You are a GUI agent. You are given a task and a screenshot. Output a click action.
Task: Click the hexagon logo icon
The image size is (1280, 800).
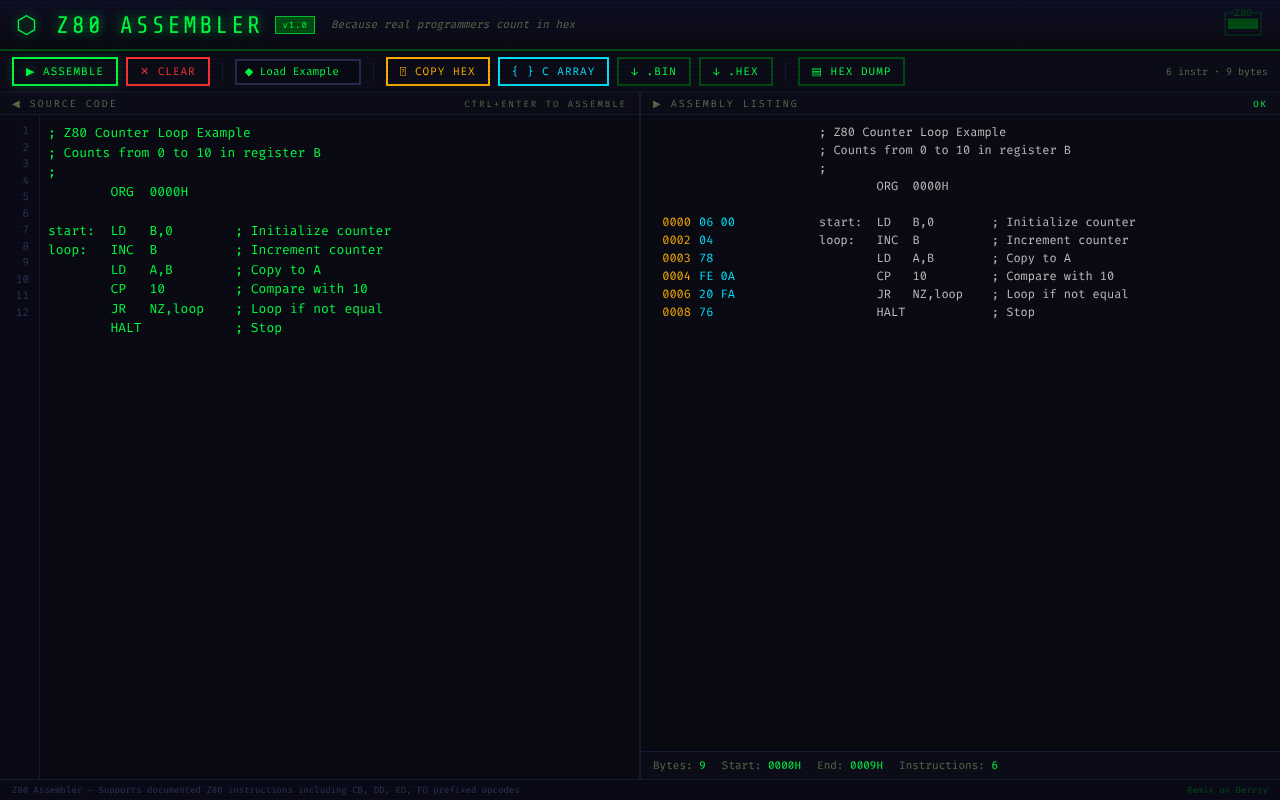coord(26,25)
